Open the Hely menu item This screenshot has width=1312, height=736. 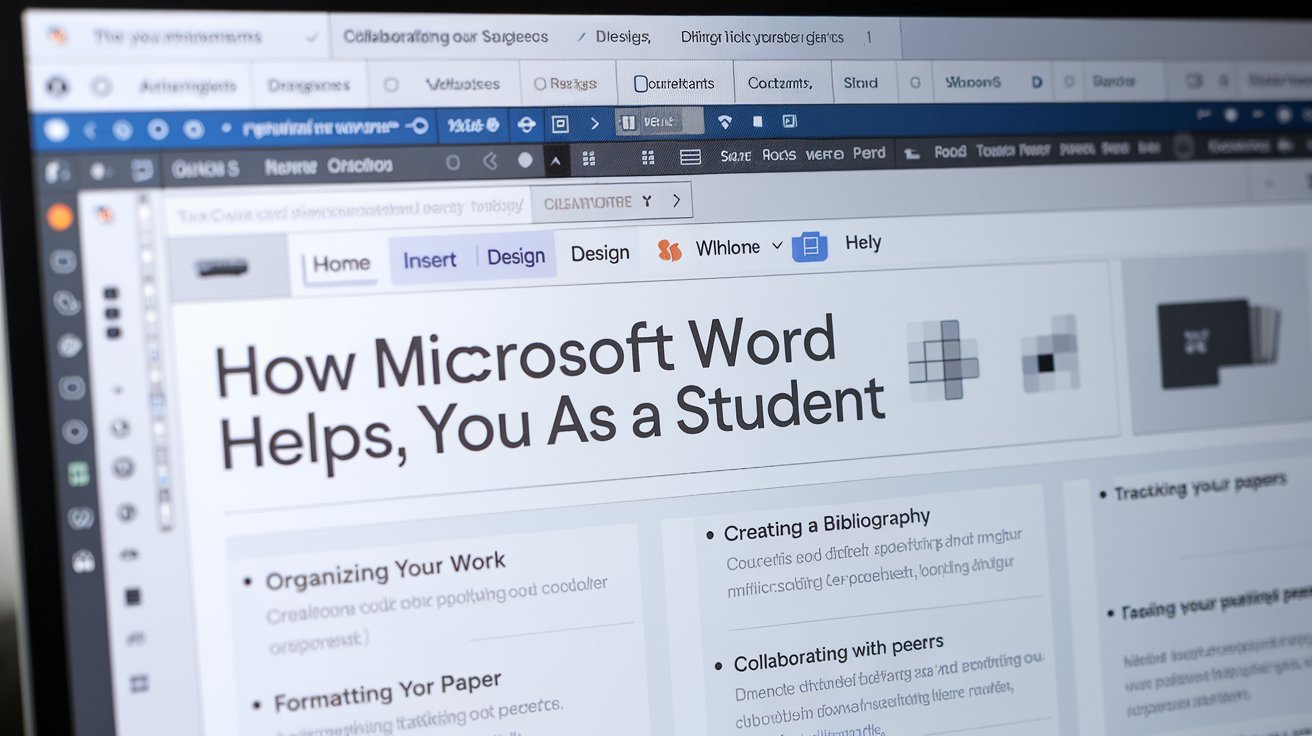click(x=863, y=242)
